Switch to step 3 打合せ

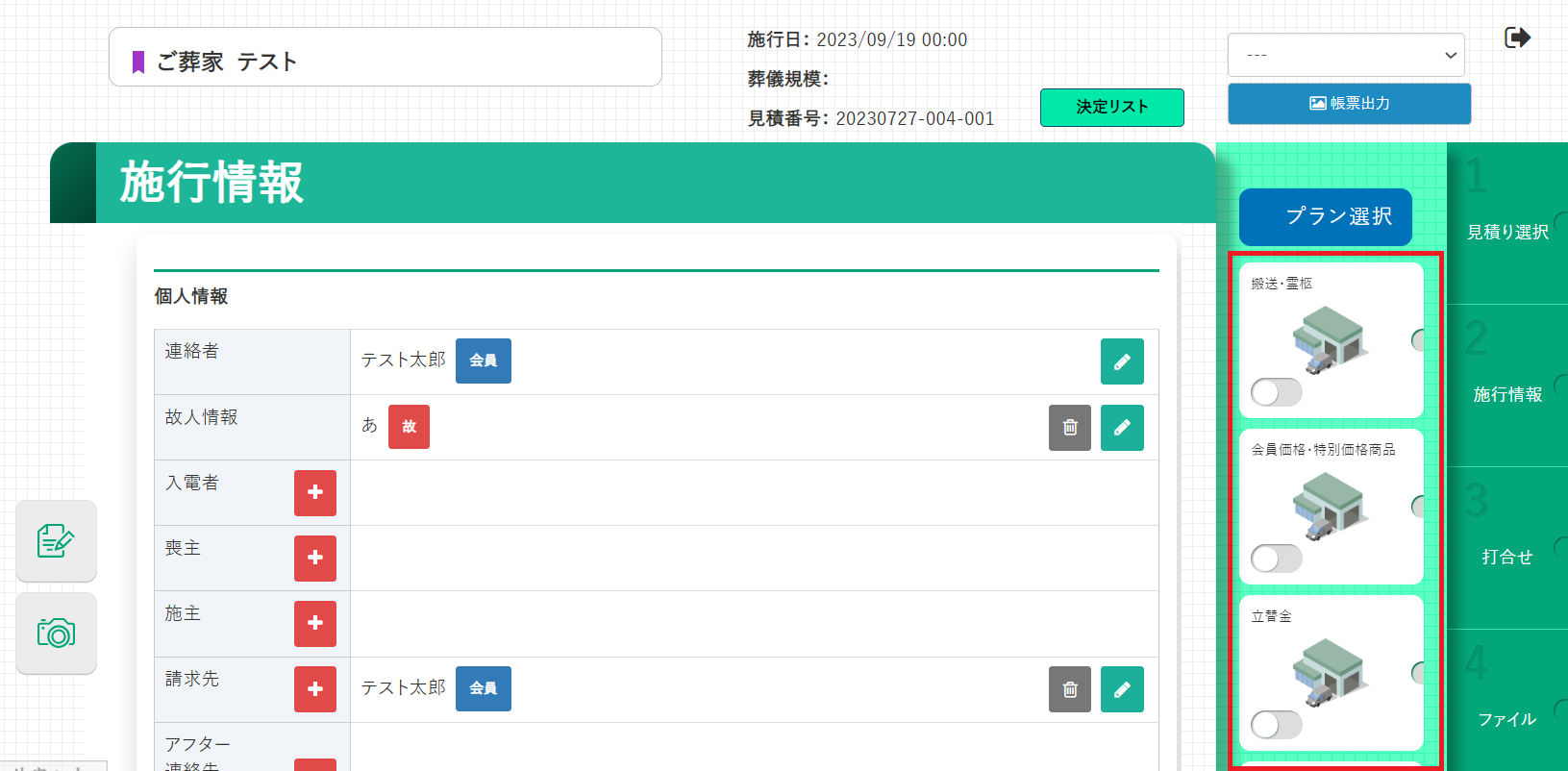click(1506, 548)
